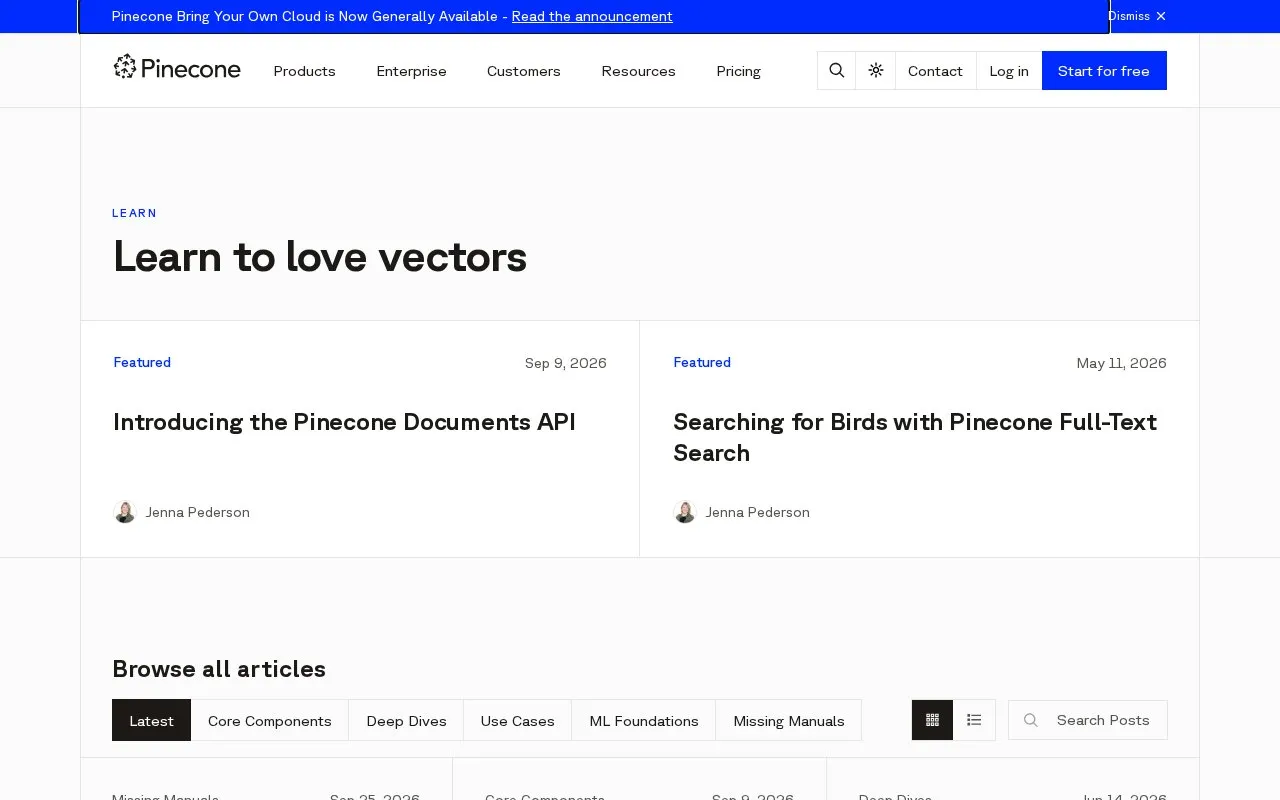Click the Learn to love vectors heading

click(320, 257)
